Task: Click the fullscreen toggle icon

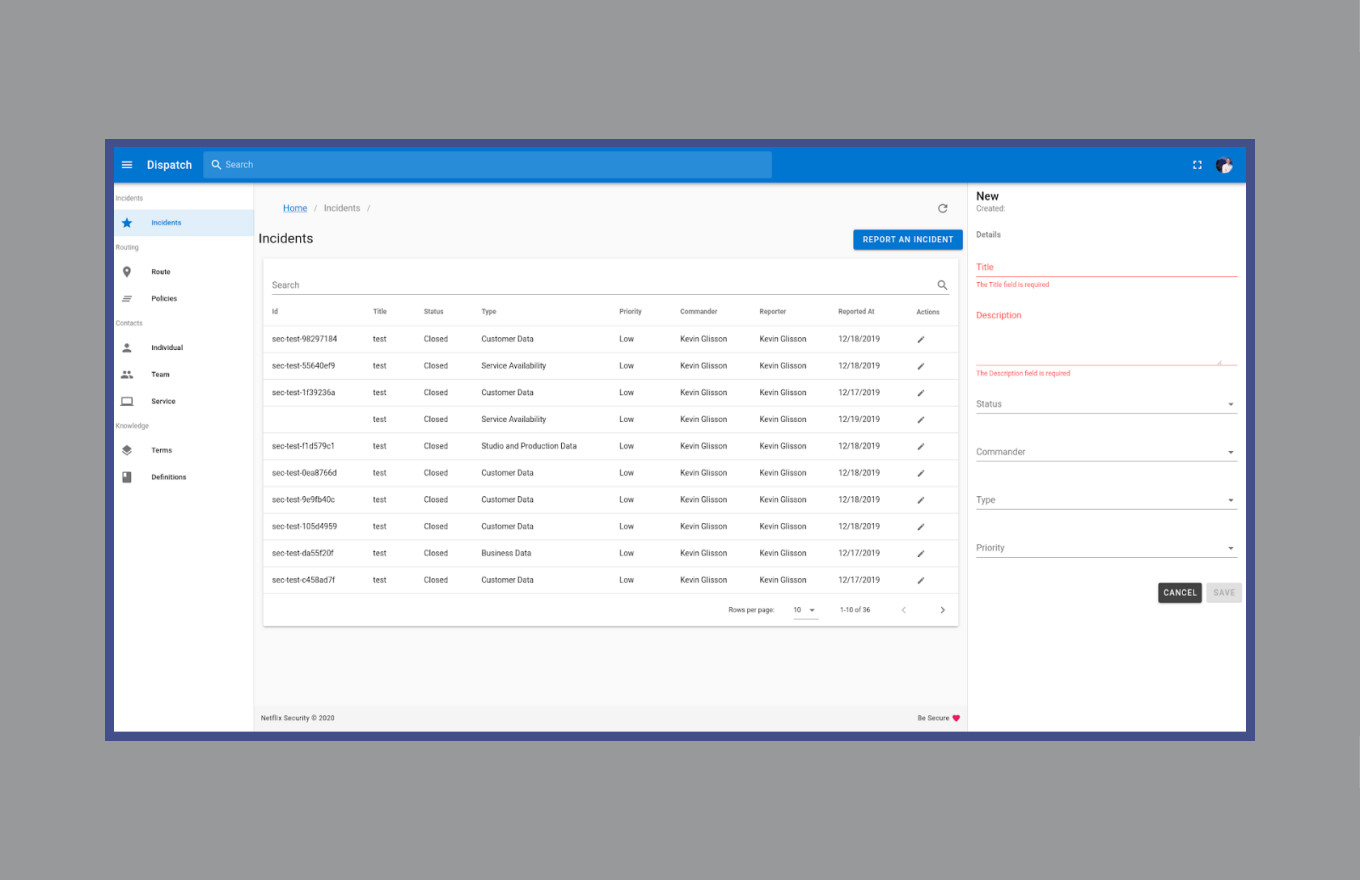Action: pyautogui.click(x=1197, y=165)
